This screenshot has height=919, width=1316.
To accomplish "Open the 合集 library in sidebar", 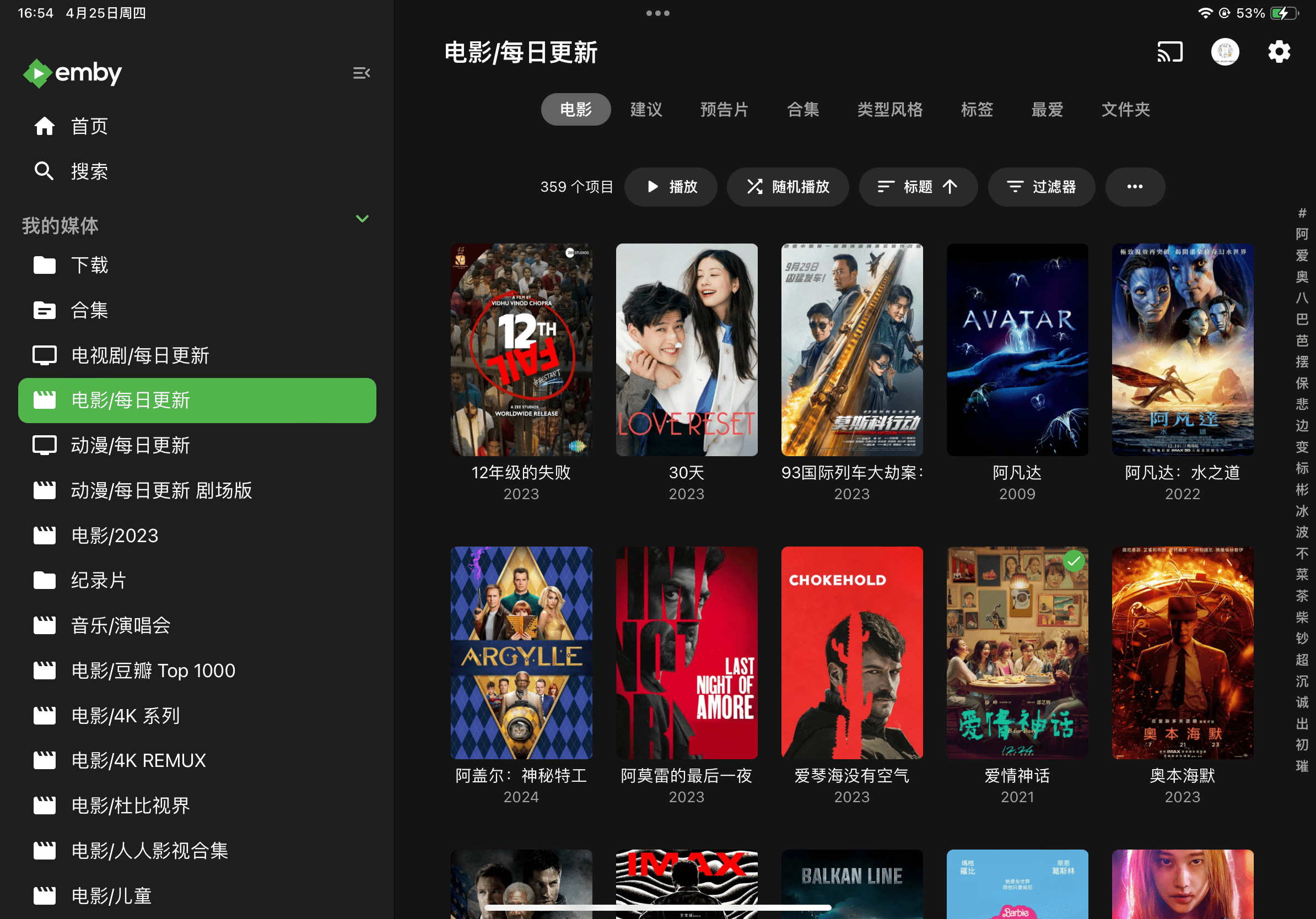I will click(197, 310).
